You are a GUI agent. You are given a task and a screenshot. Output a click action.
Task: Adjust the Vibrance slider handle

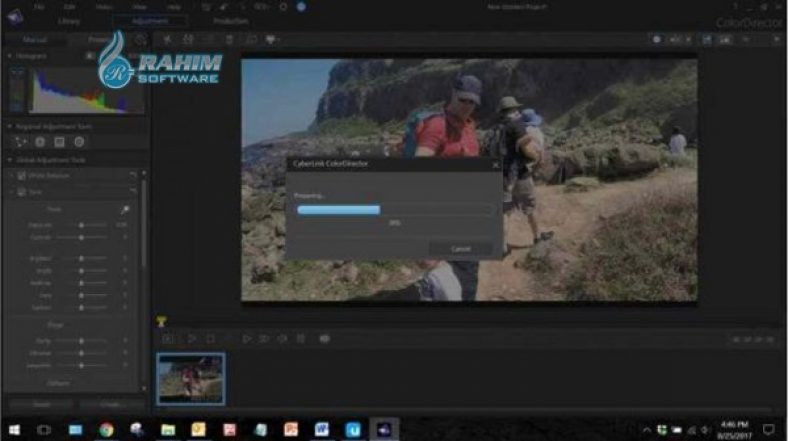(x=81, y=353)
